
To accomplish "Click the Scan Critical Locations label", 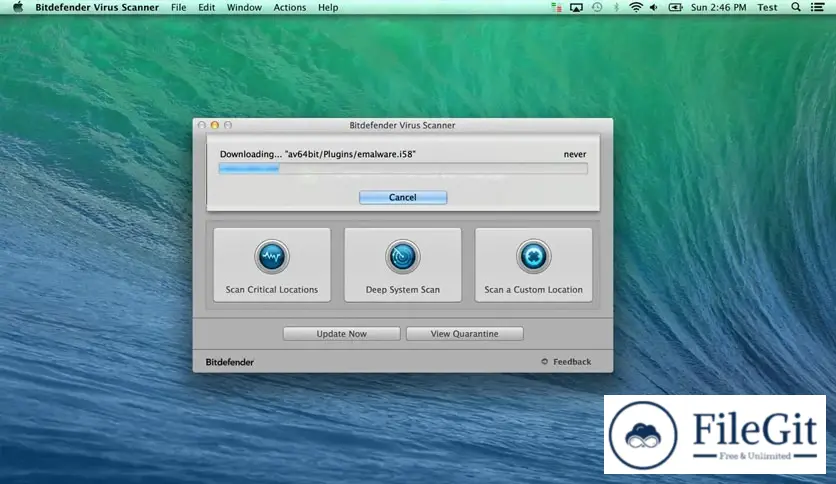I will click(x=271, y=289).
